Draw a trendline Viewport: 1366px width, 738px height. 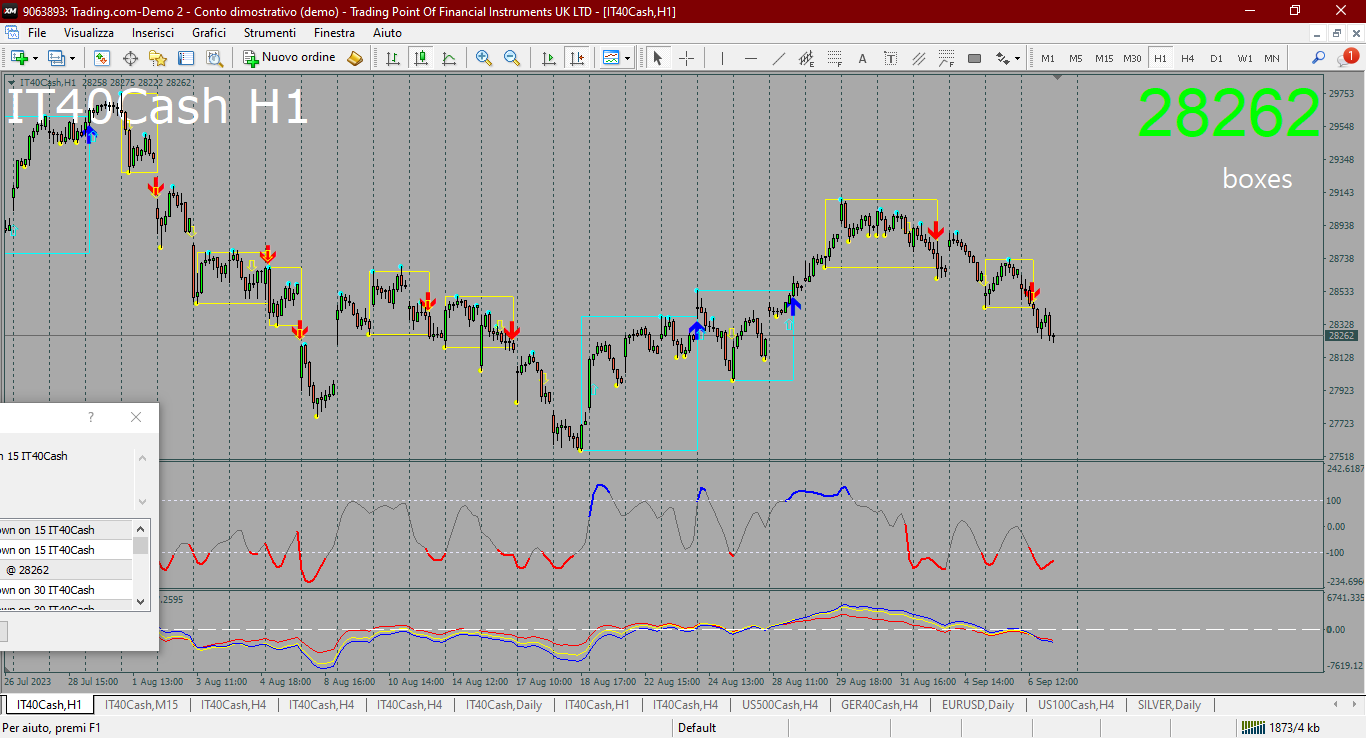click(x=778, y=58)
